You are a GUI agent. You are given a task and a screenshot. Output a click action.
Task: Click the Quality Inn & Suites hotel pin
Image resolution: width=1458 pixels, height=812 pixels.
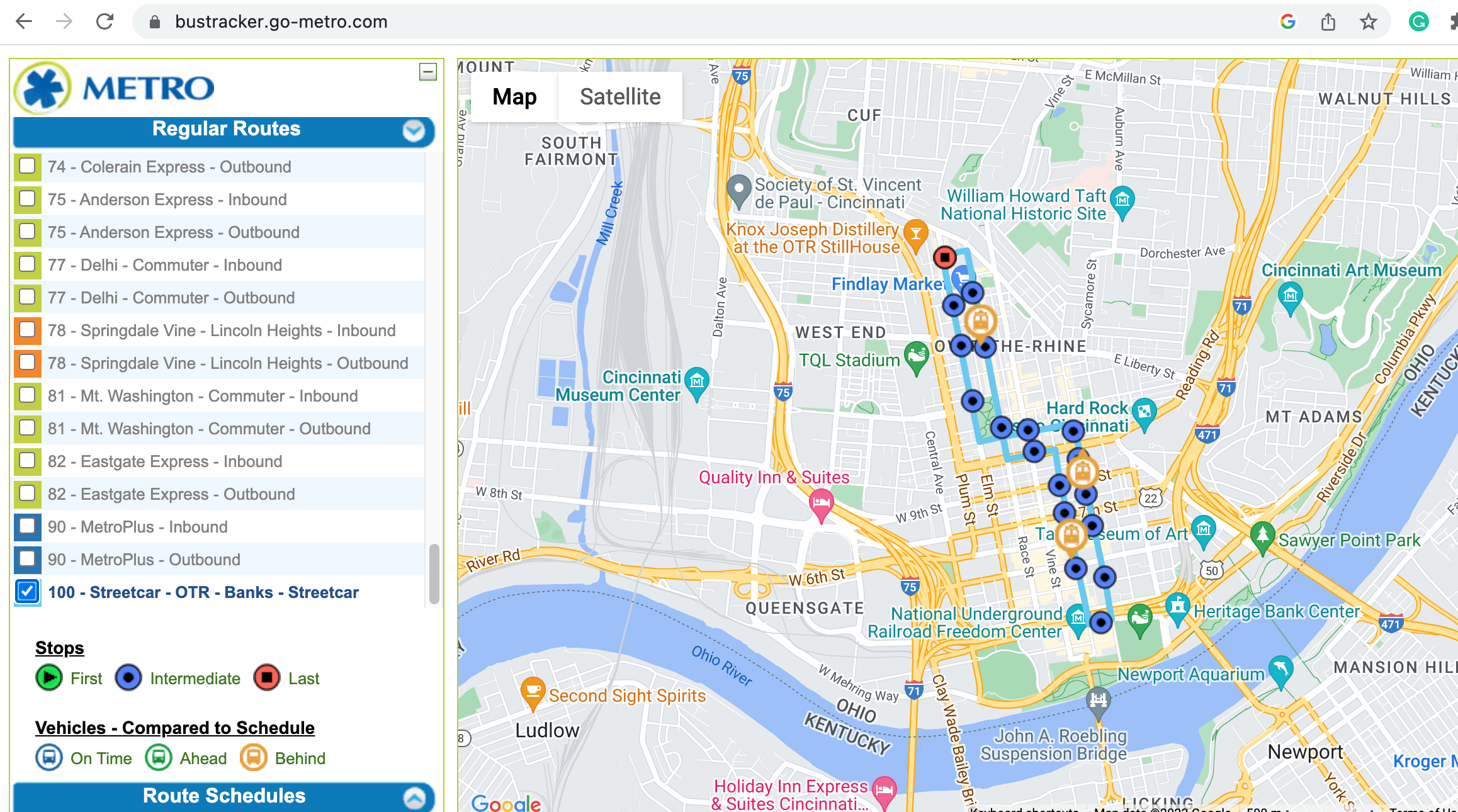821,506
